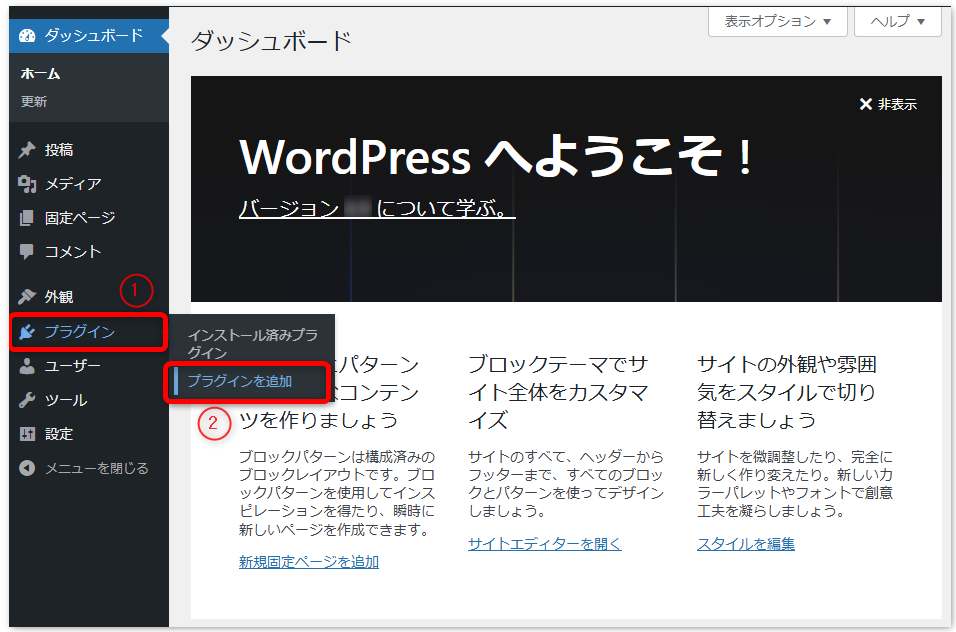Select the 外観 appearance brush icon

pyautogui.click(x=27, y=293)
